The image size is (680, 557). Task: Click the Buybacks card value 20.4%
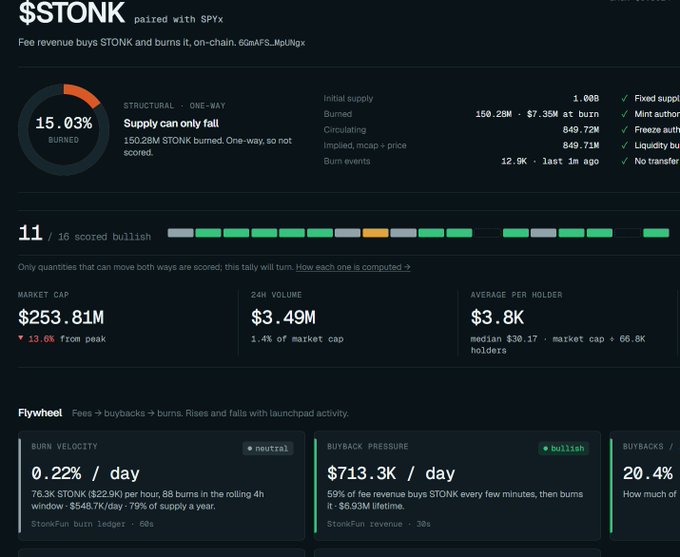pos(648,473)
